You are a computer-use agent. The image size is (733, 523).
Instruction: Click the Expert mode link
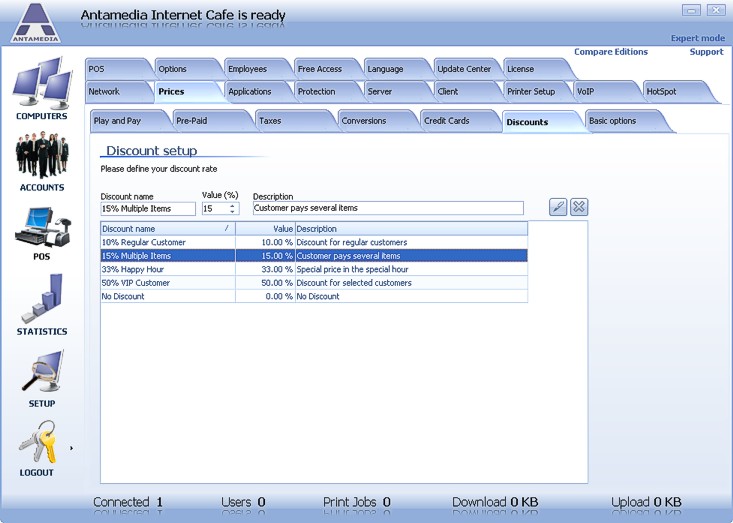click(x=697, y=38)
